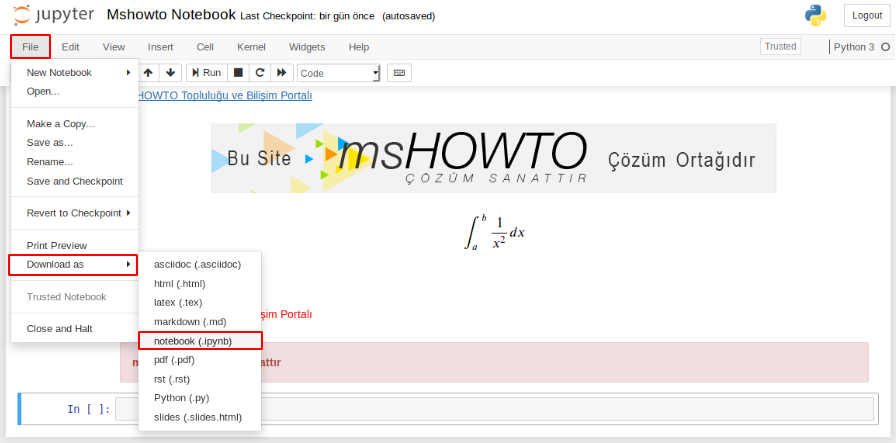Download as notebook (.ipynb)
Image resolution: width=896 pixels, height=443 pixels.
click(200, 341)
